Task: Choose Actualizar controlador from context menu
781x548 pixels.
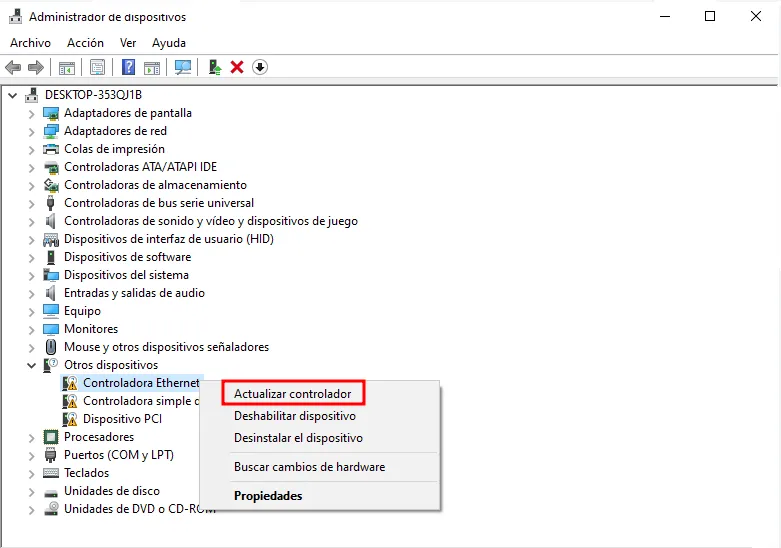Action: (x=293, y=394)
